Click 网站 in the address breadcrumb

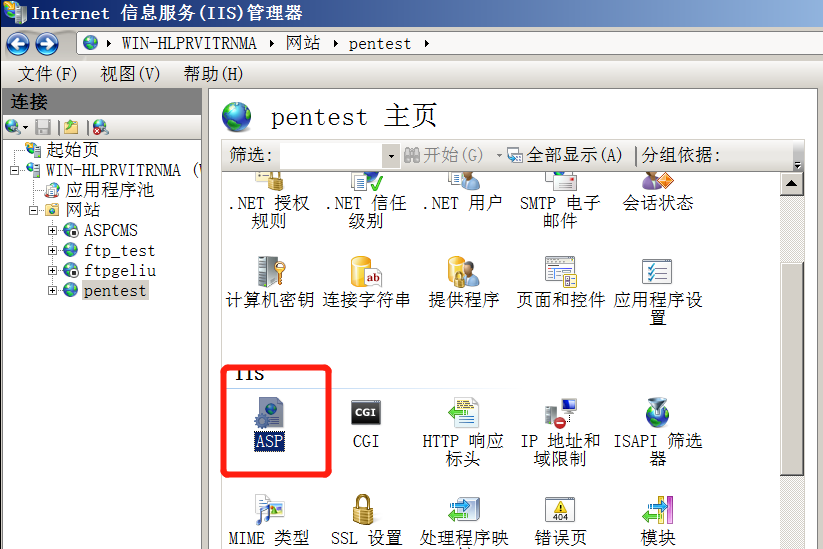[x=303, y=43]
